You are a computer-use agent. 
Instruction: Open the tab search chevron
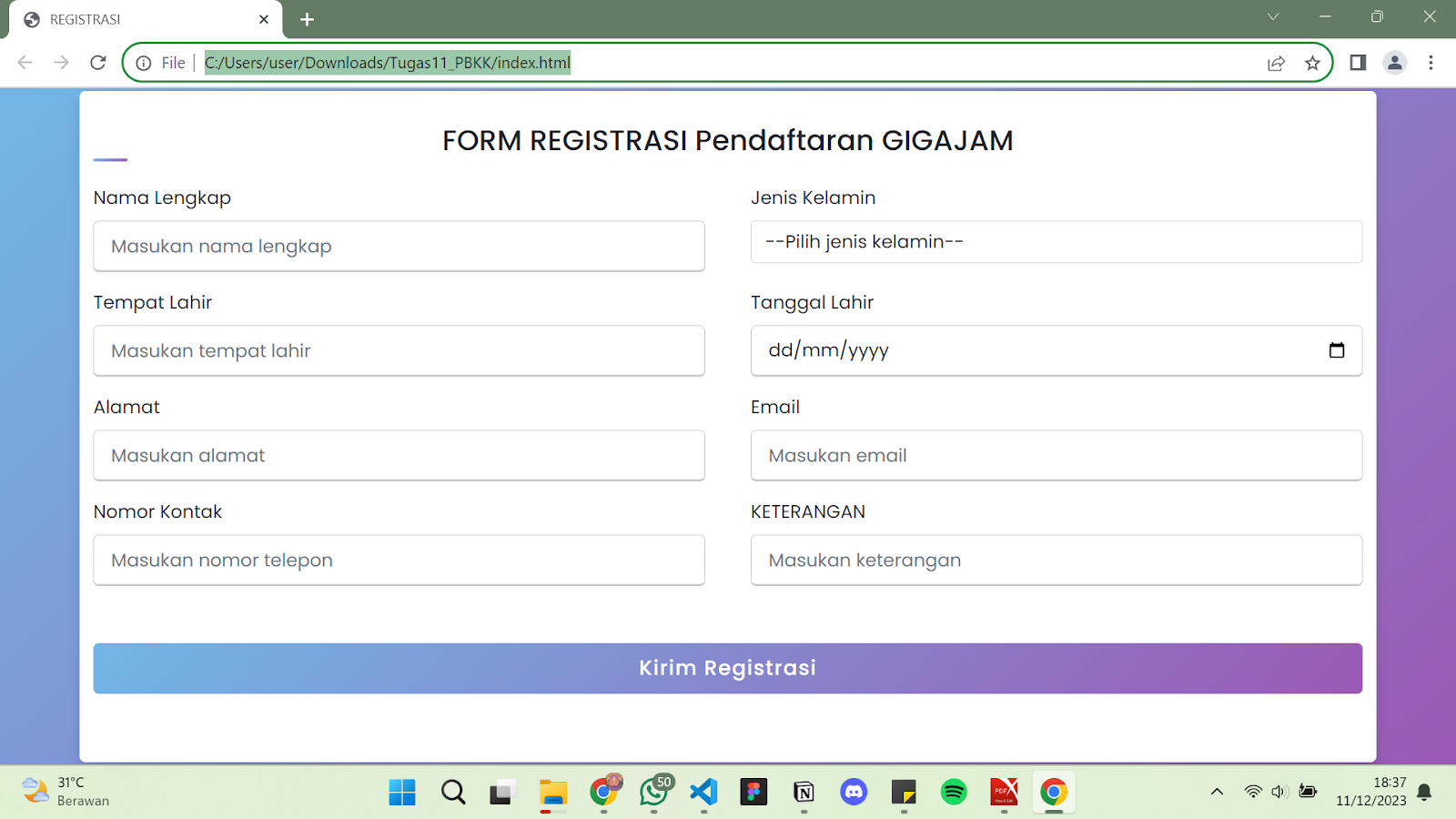click(x=1273, y=16)
